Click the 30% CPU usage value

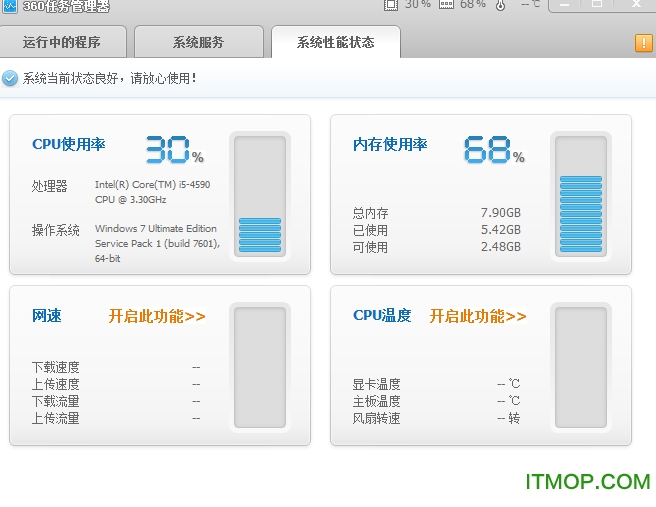(x=175, y=150)
